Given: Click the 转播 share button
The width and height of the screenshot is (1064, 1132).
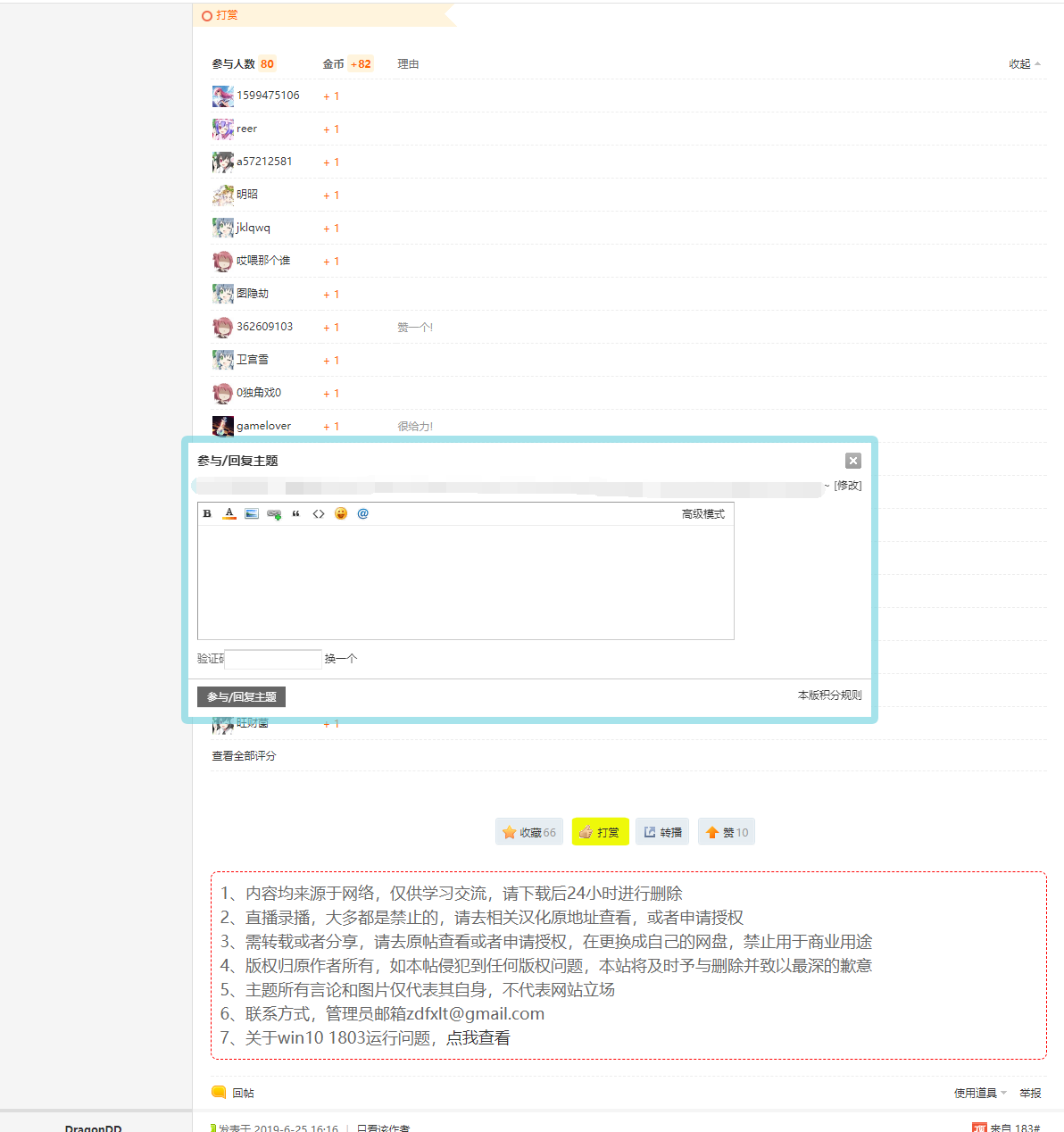Looking at the screenshot, I should tap(662, 832).
